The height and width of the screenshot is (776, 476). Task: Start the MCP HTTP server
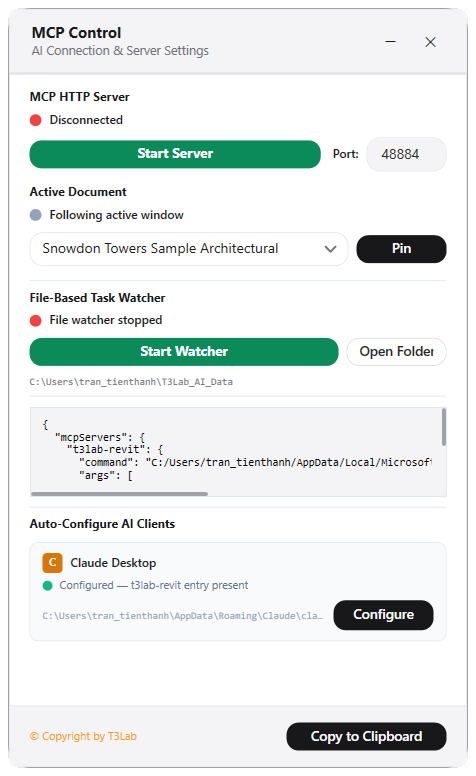coord(175,154)
